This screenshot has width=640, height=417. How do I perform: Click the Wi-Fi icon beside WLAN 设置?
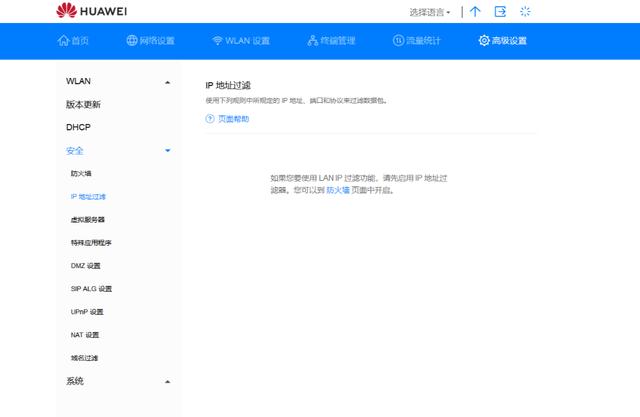217,41
